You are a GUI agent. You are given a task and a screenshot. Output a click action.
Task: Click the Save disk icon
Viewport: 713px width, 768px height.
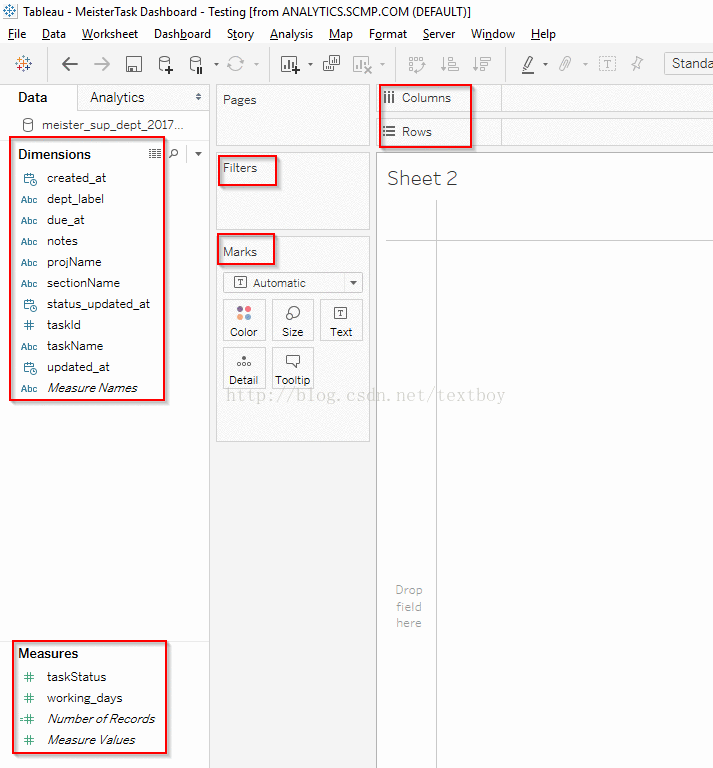(134, 64)
